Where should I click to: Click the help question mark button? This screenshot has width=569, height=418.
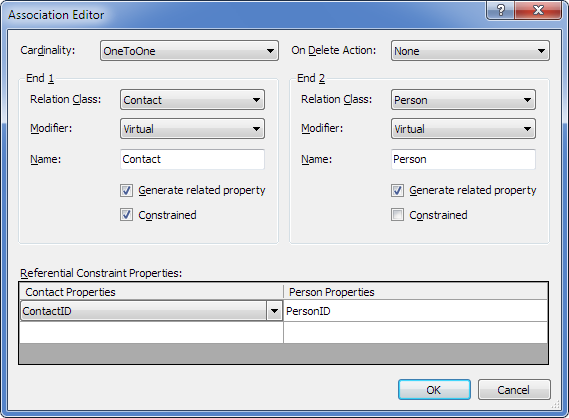pyautogui.click(x=500, y=9)
